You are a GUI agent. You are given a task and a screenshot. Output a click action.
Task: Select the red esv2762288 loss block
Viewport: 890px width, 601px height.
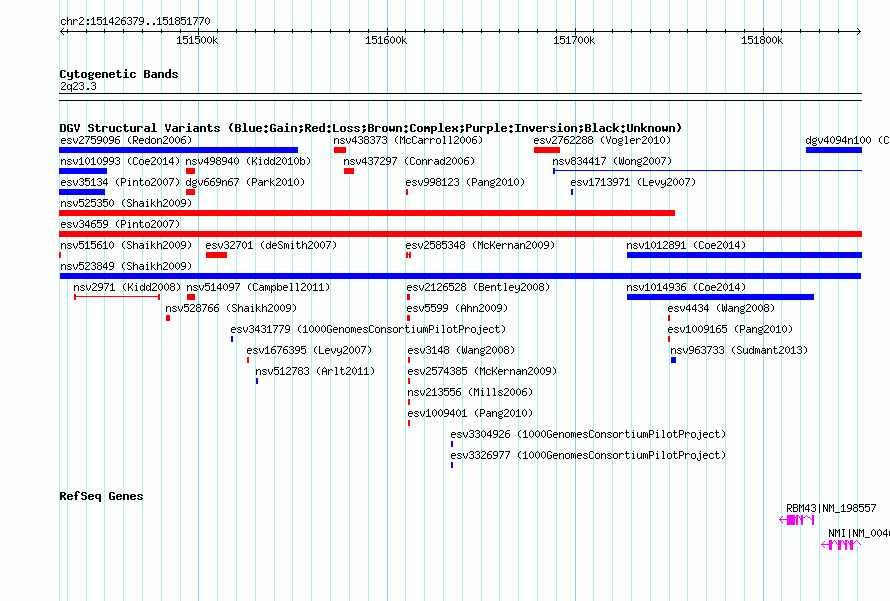click(x=547, y=150)
